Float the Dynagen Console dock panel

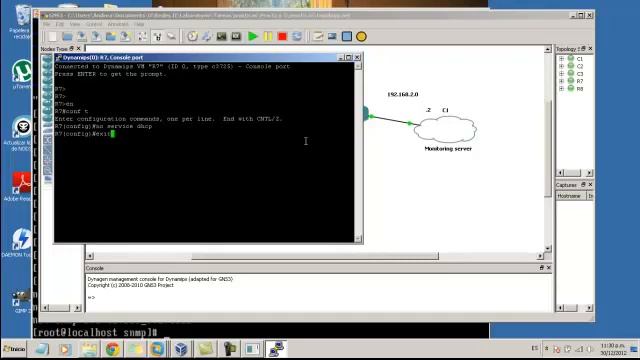click(x=542, y=268)
